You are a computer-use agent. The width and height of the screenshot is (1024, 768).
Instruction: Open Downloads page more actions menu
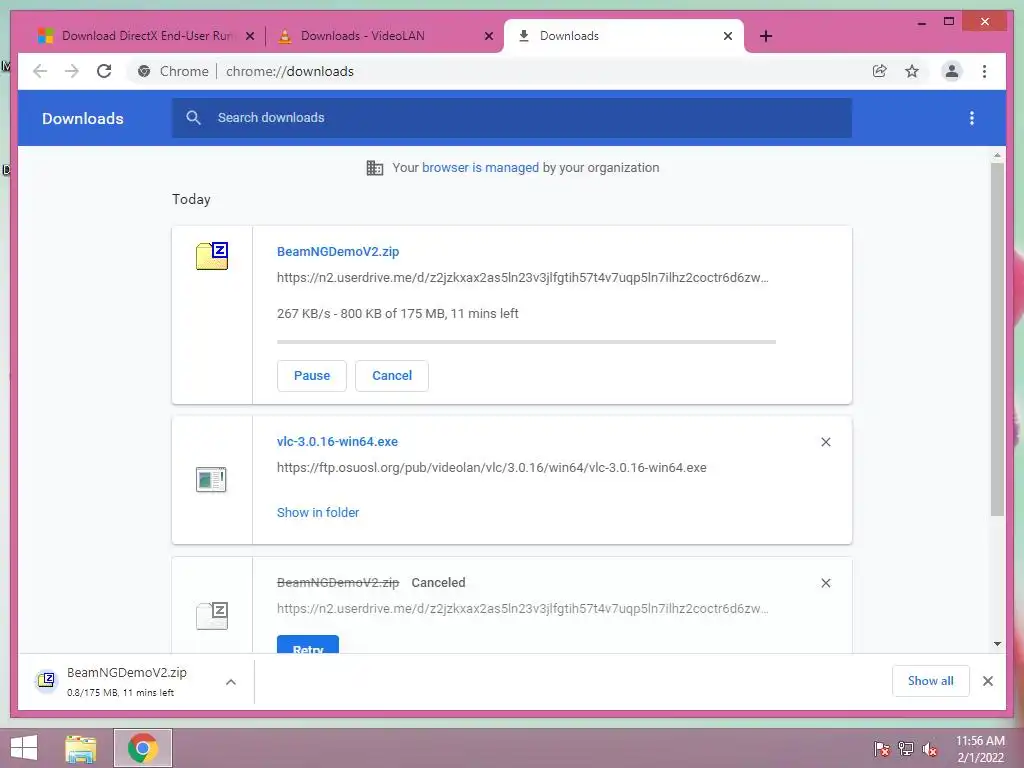tap(972, 118)
